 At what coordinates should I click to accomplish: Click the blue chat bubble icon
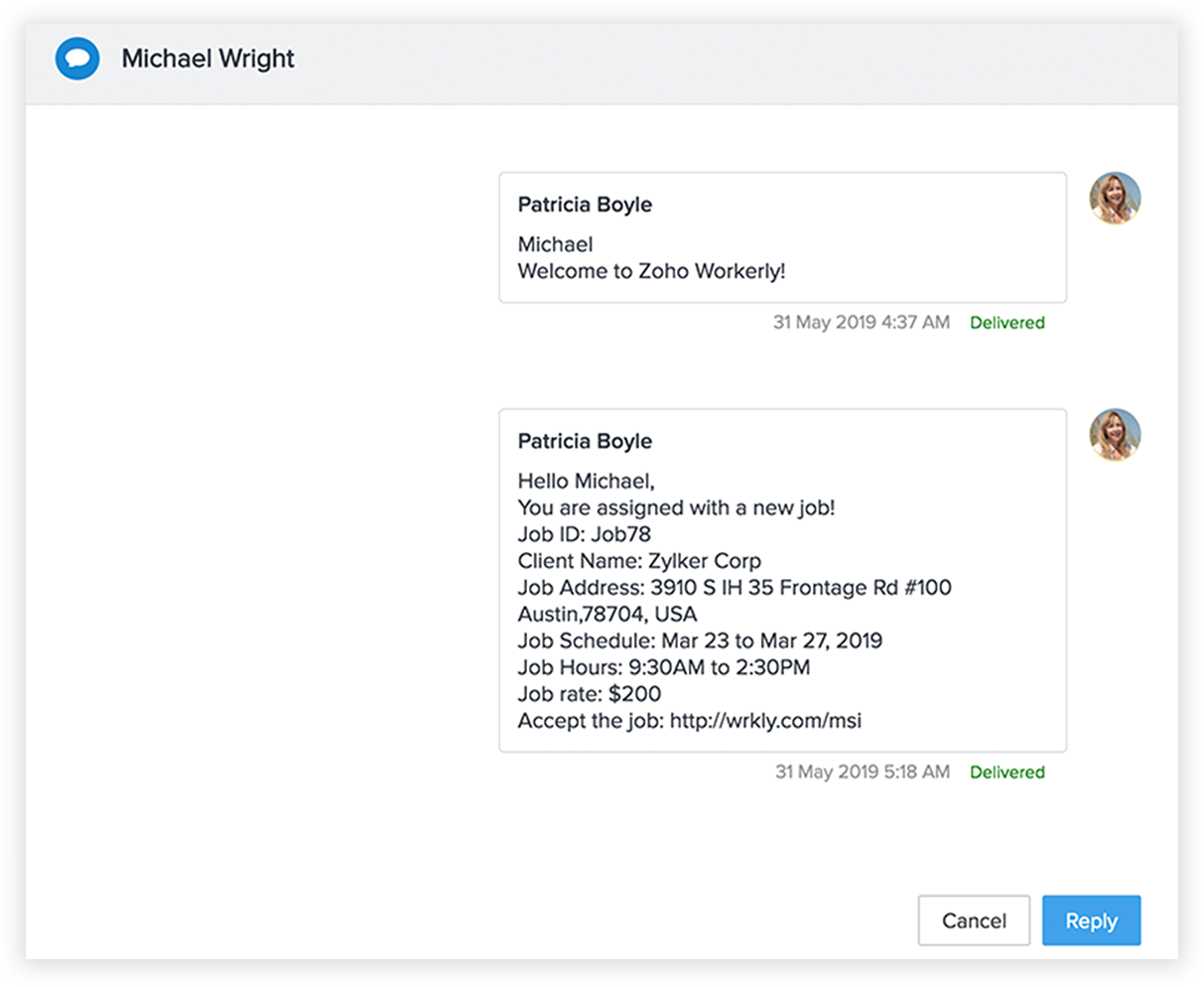[x=76, y=59]
